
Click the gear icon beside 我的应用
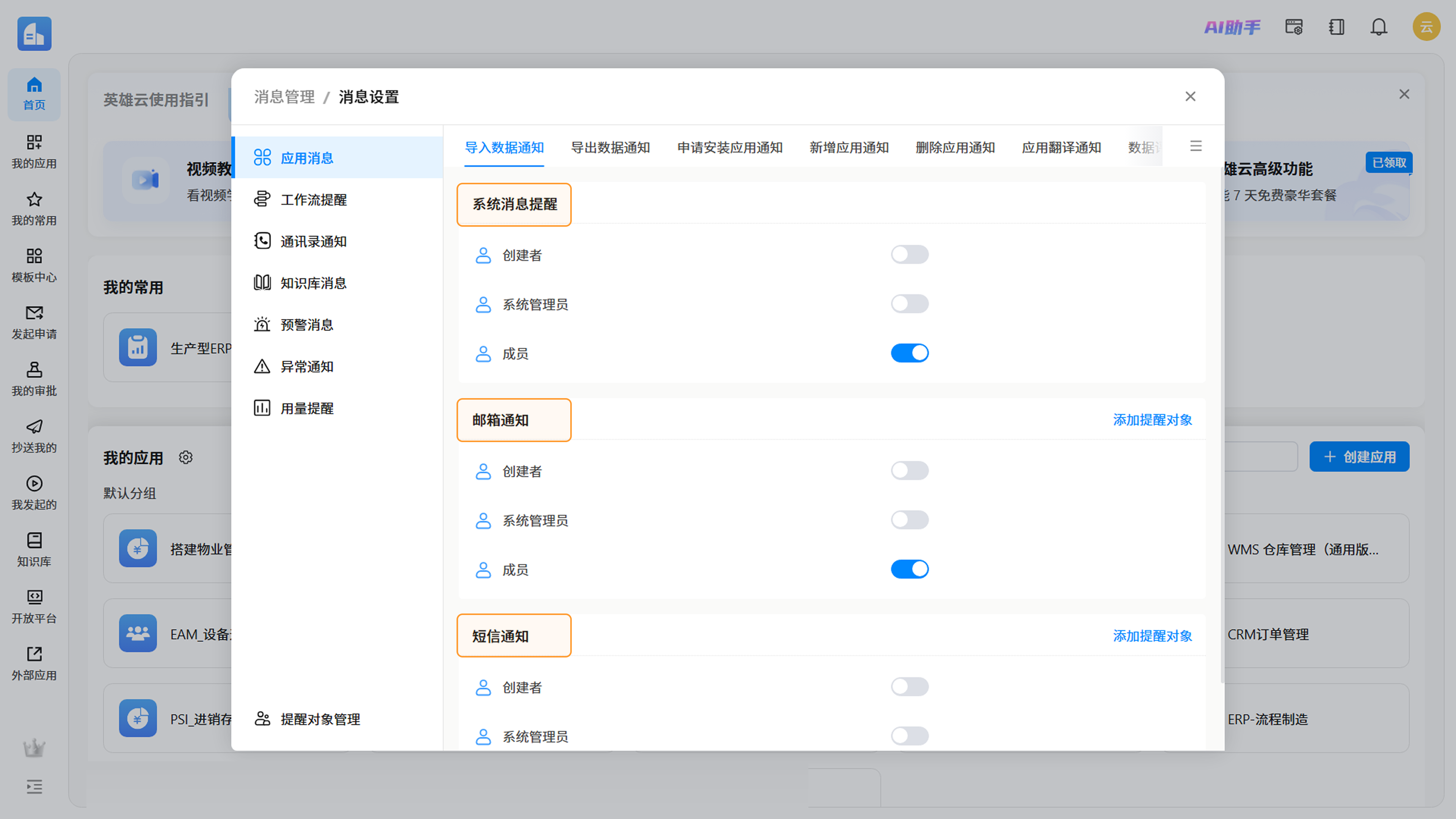pyautogui.click(x=185, y=457)
